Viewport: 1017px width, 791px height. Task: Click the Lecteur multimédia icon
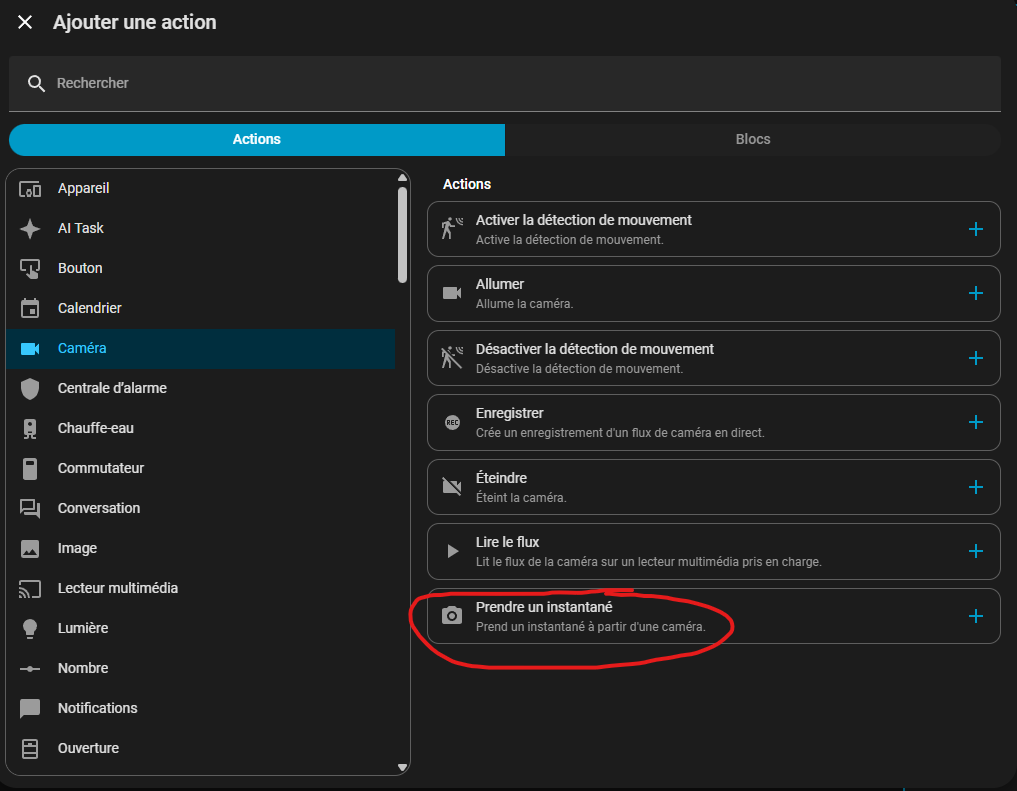[x=30, y=588]
